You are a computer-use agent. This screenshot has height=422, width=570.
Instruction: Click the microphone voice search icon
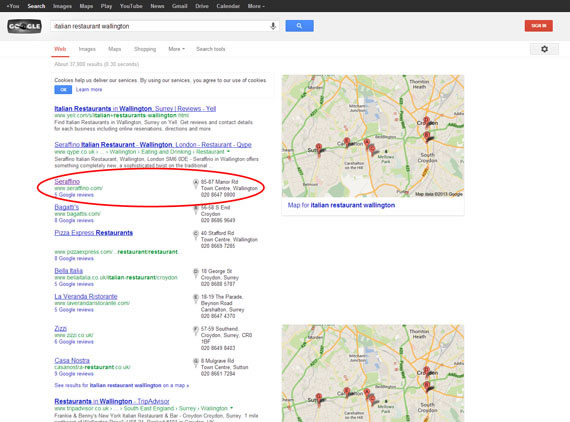tap(273, 26)
